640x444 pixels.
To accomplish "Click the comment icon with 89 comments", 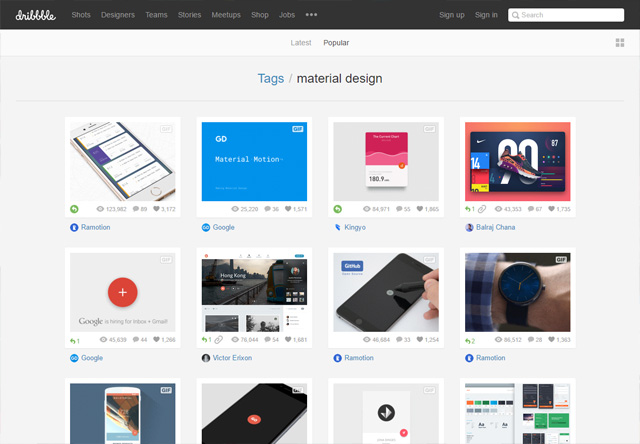I will [x=136, y=209].
